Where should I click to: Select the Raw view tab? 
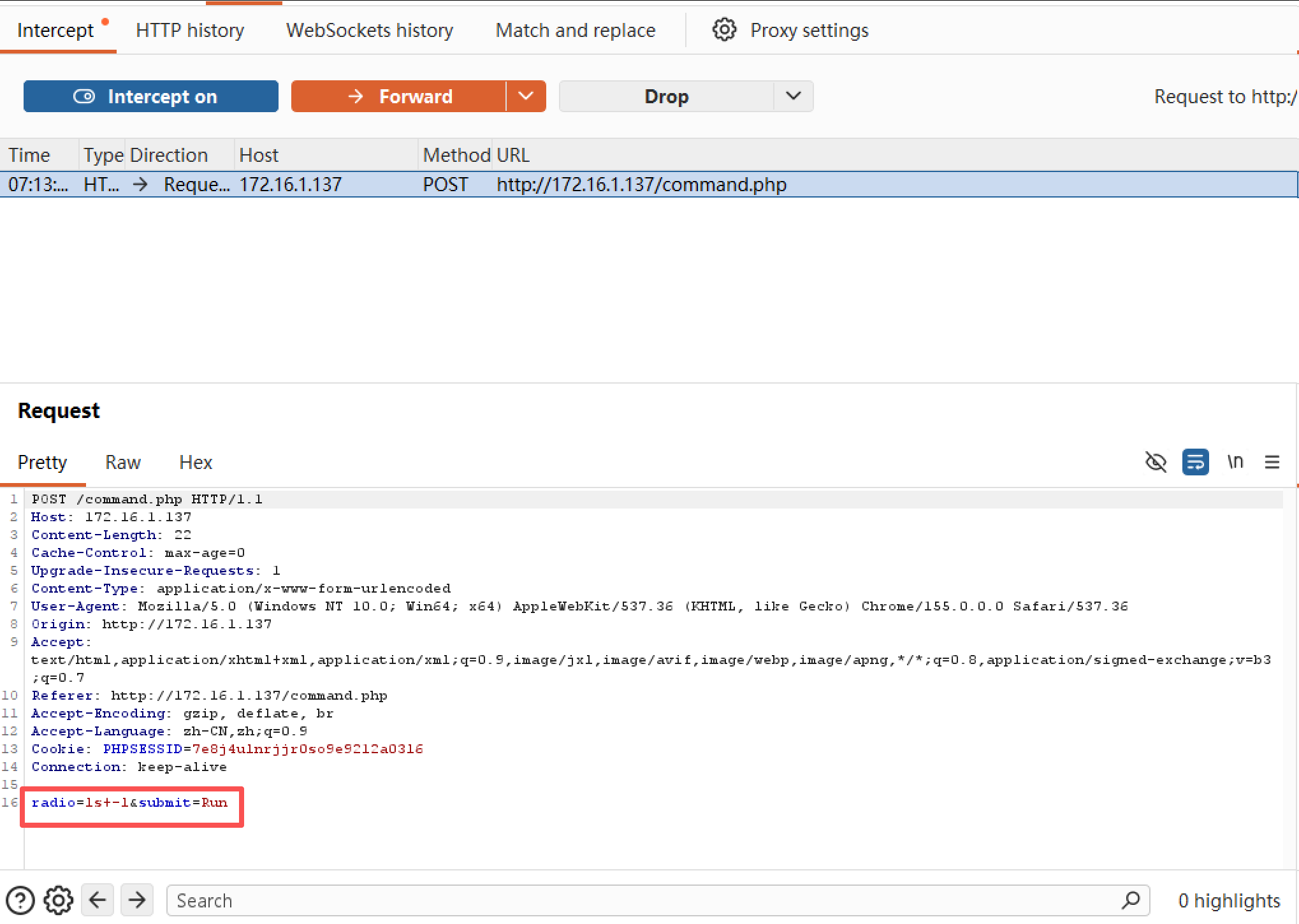coord(123,462)
